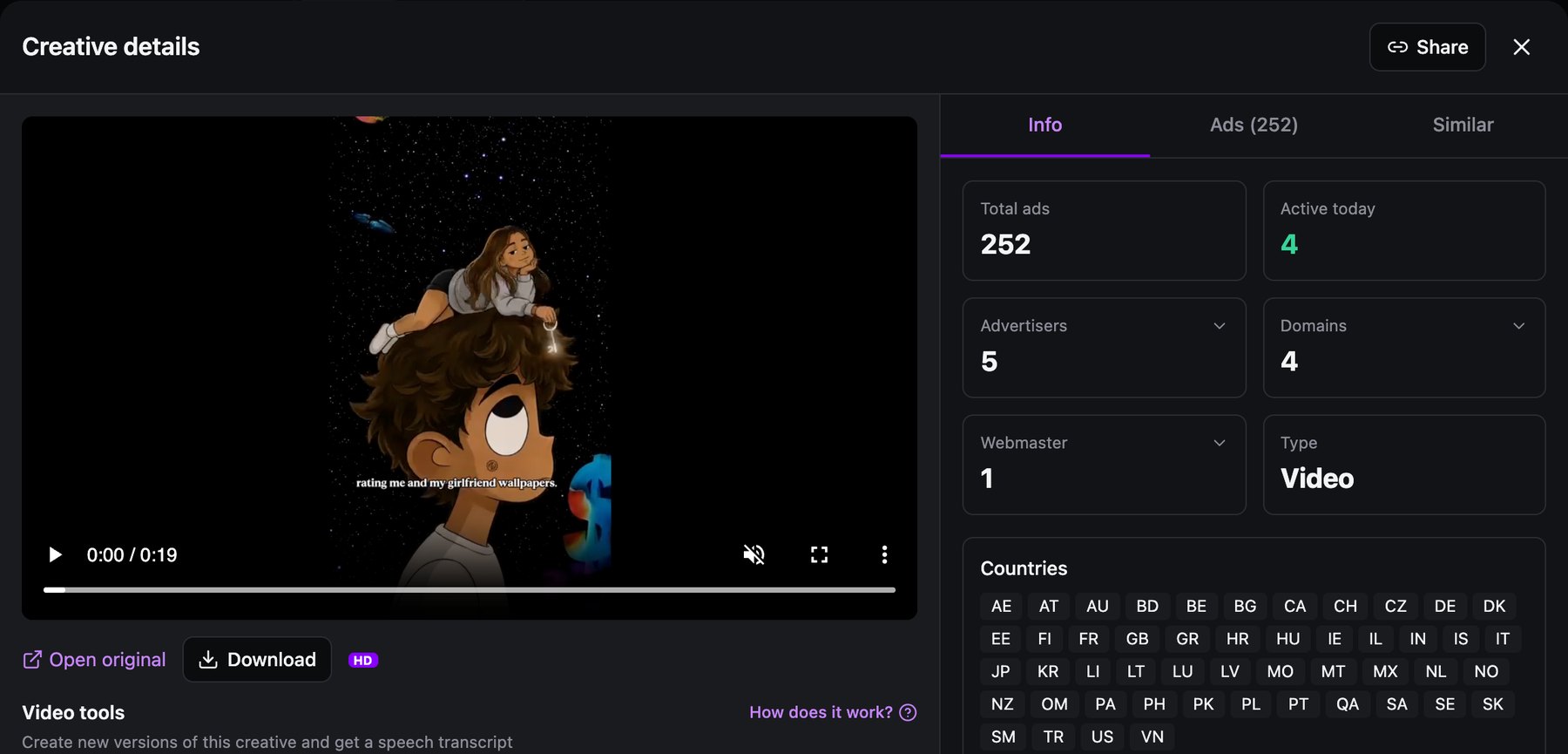Select the MX country tag
The height and width of the screenshot is (754, 1568).
[x=1385, y=671]
